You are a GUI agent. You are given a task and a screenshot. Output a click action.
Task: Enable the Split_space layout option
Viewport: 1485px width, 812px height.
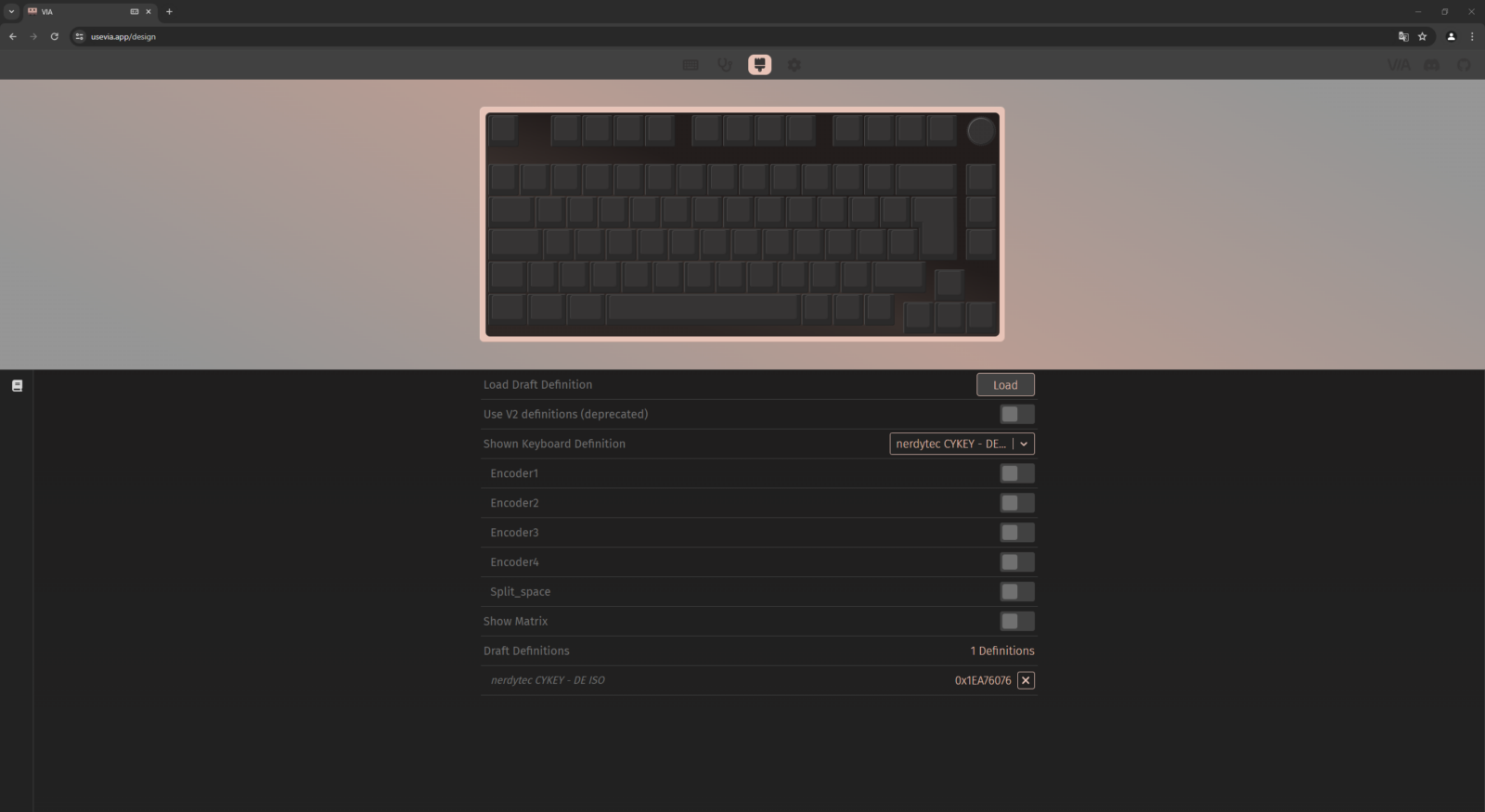(1017, 591)
